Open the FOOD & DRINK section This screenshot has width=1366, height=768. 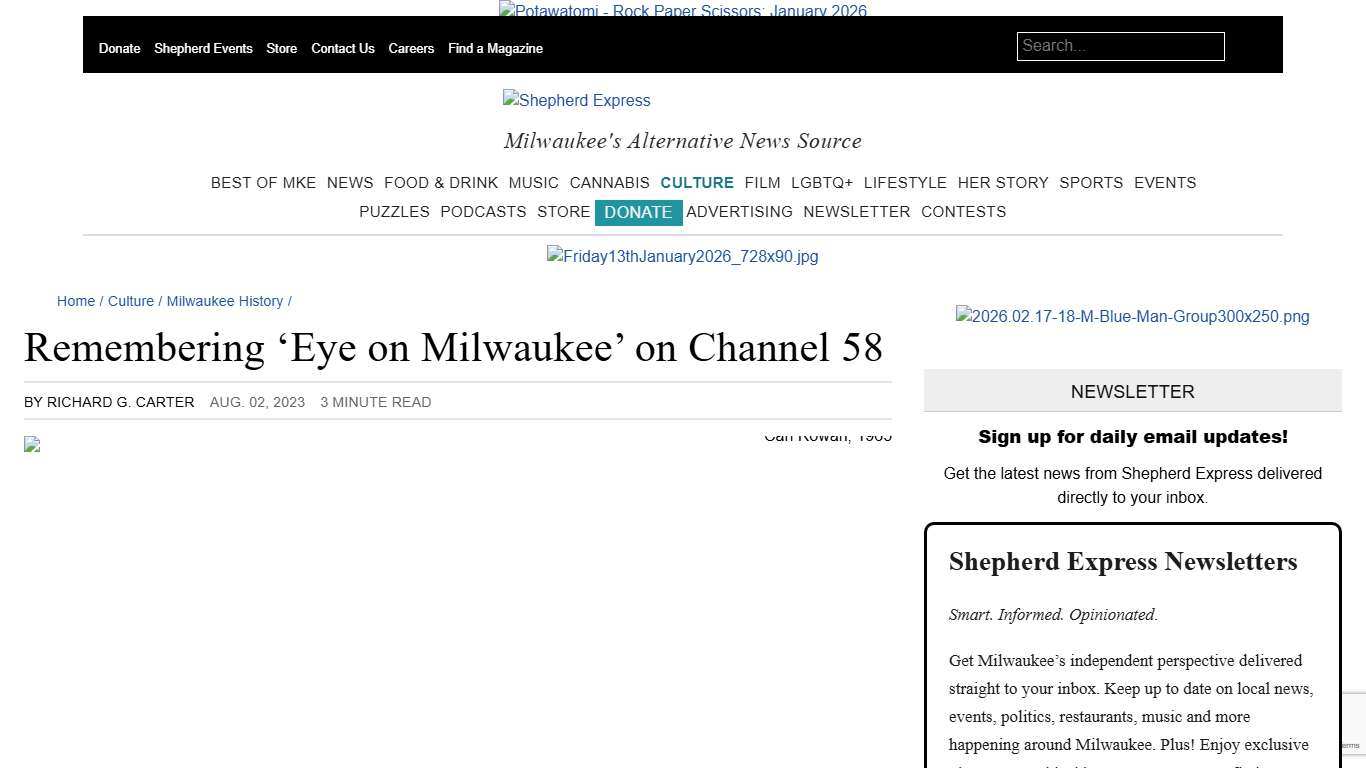[441, 183]
